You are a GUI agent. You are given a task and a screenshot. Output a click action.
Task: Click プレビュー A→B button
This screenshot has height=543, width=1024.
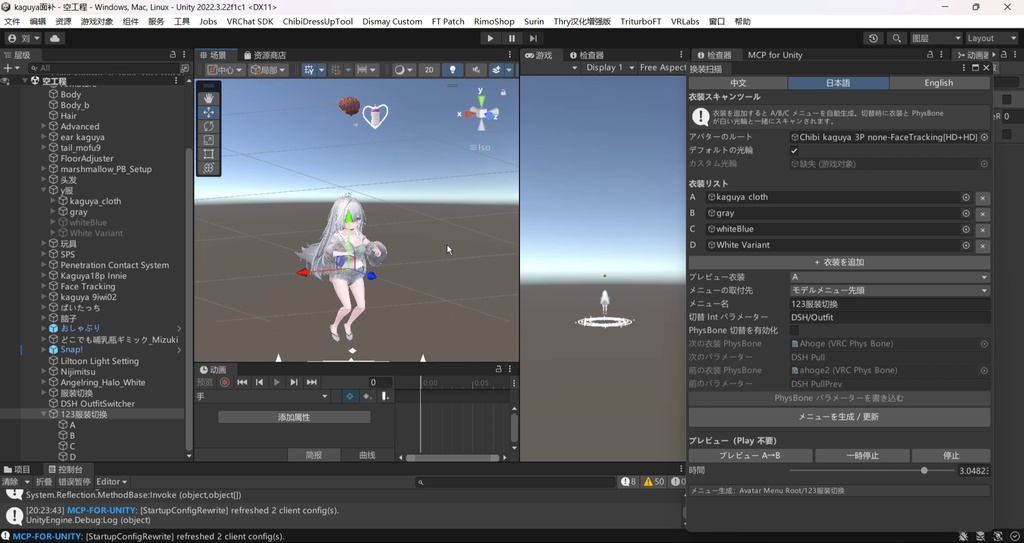tap(750, 455)
